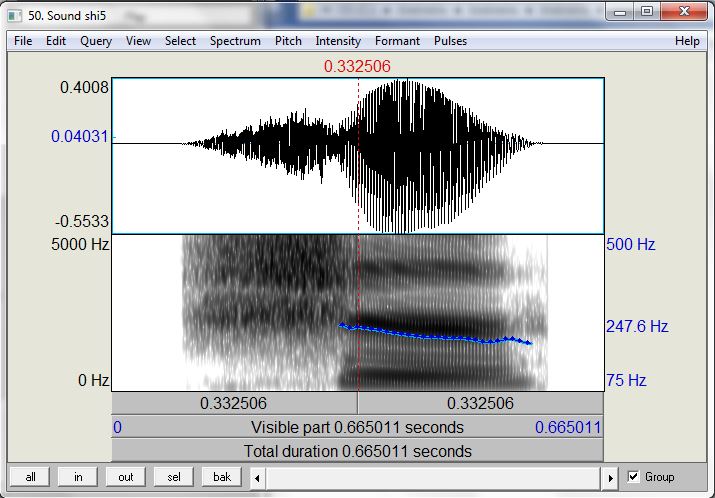Click the blue window end time 0.665011
This screenshot has width=715, height=498.
pos(568,428)
